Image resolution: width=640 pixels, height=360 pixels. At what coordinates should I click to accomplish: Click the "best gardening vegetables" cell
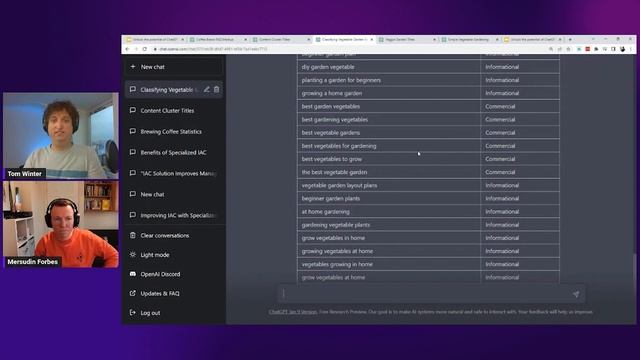(x=389, y=120)
